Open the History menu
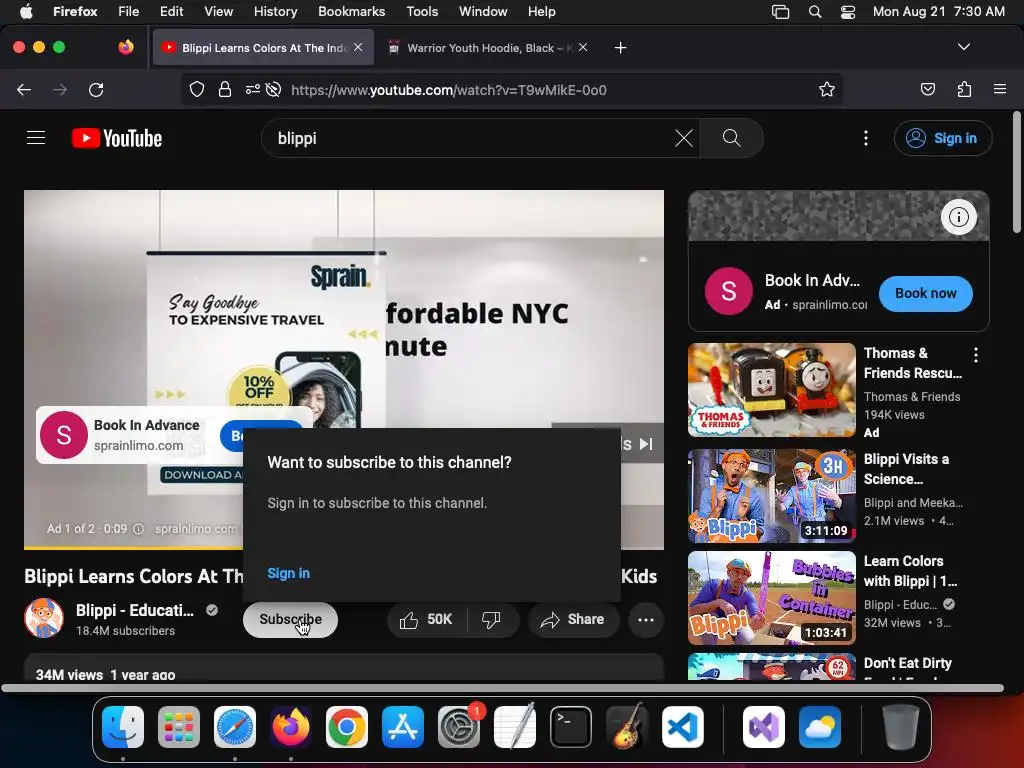Screen dimensions: 1024x768 click(275, 11)
